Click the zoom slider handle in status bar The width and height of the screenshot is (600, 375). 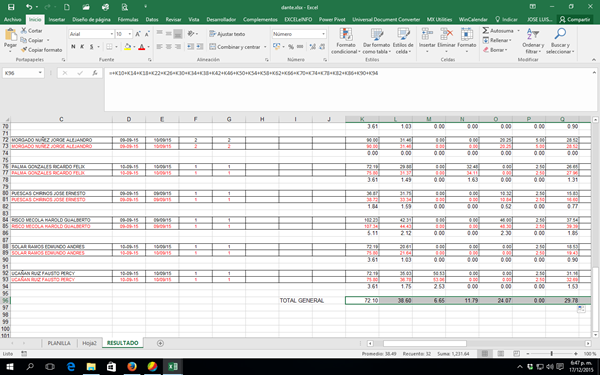tap(551, 354)
